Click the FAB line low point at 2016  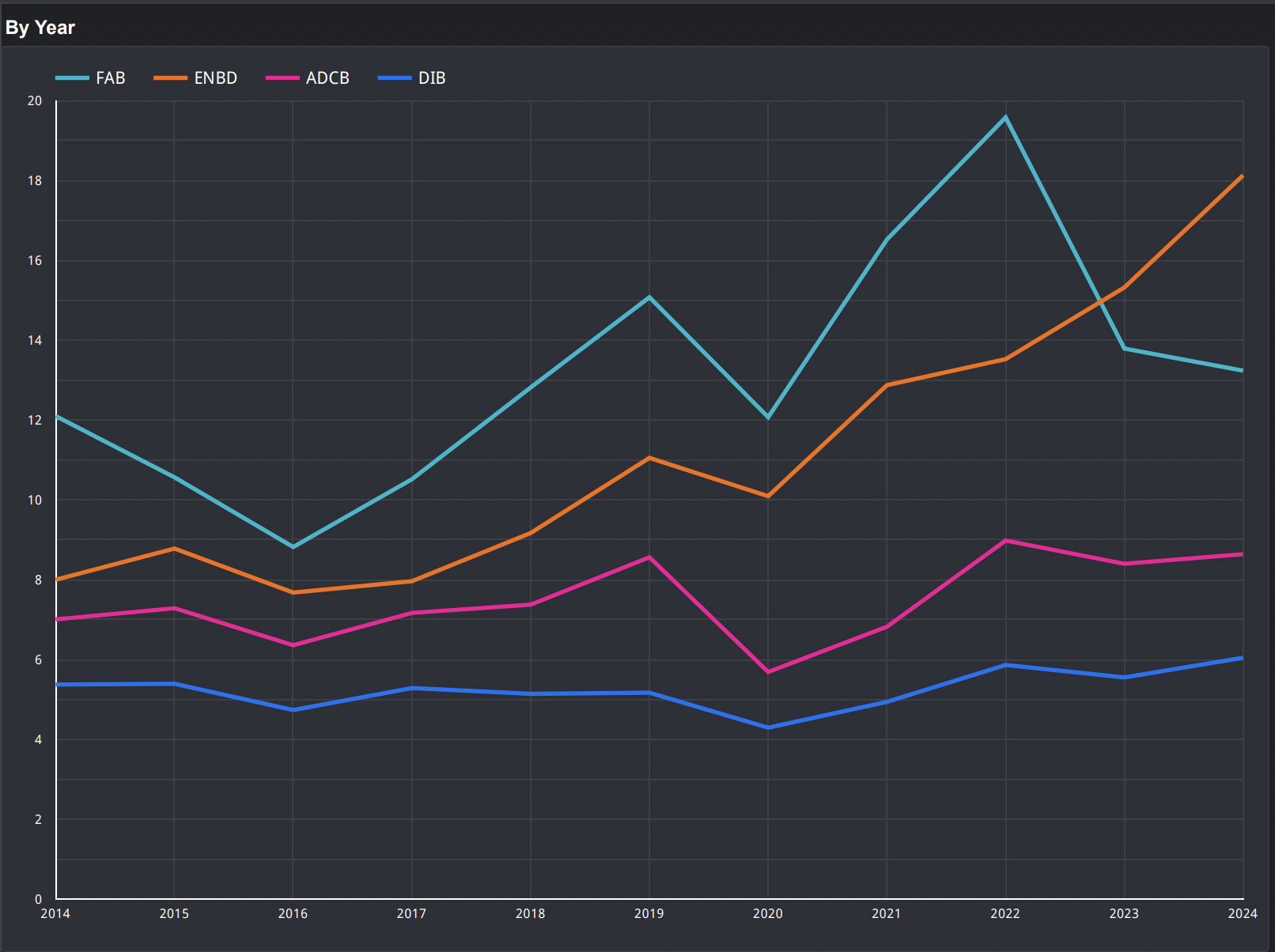point(293,547)
